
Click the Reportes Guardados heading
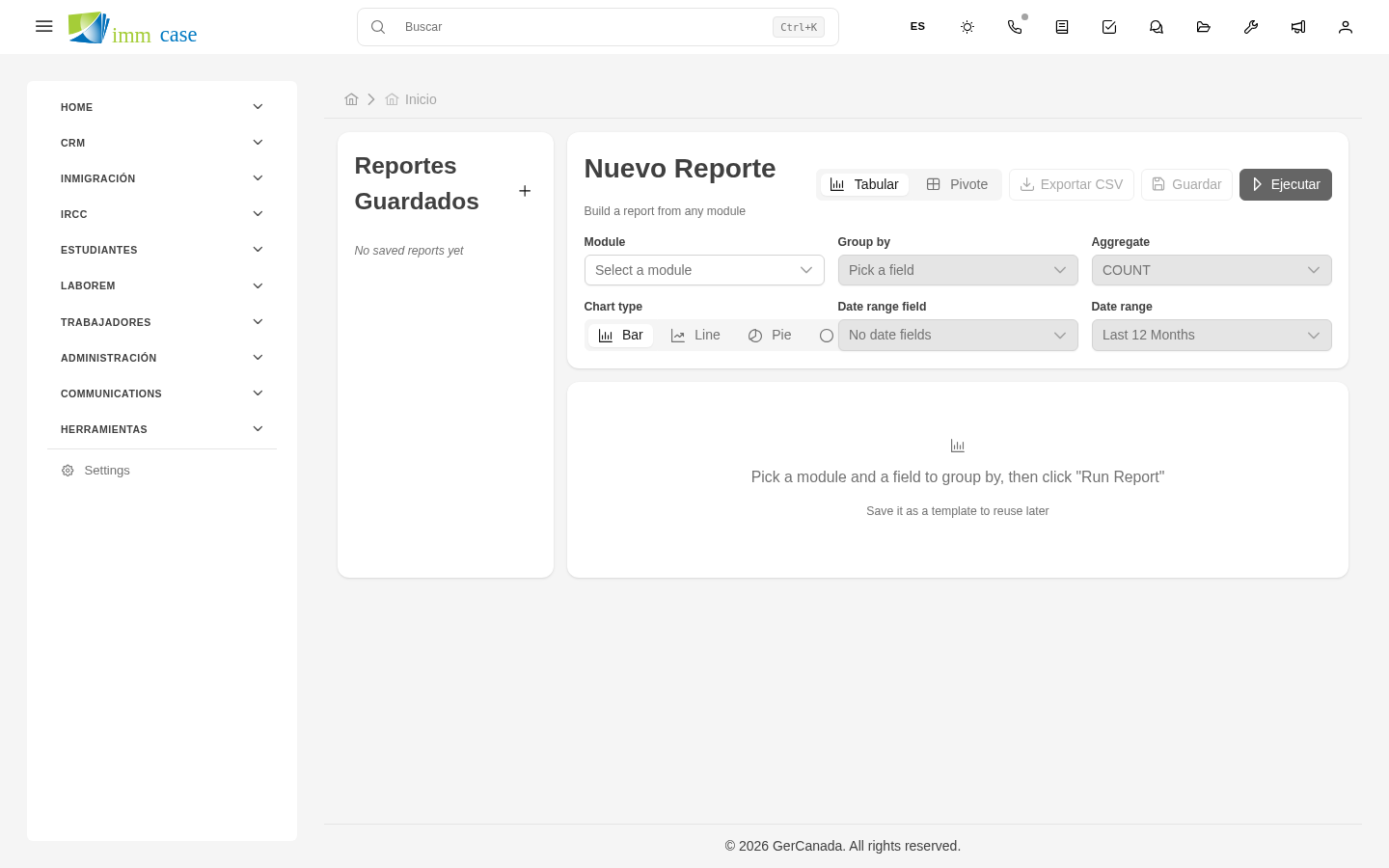[417, 183]
